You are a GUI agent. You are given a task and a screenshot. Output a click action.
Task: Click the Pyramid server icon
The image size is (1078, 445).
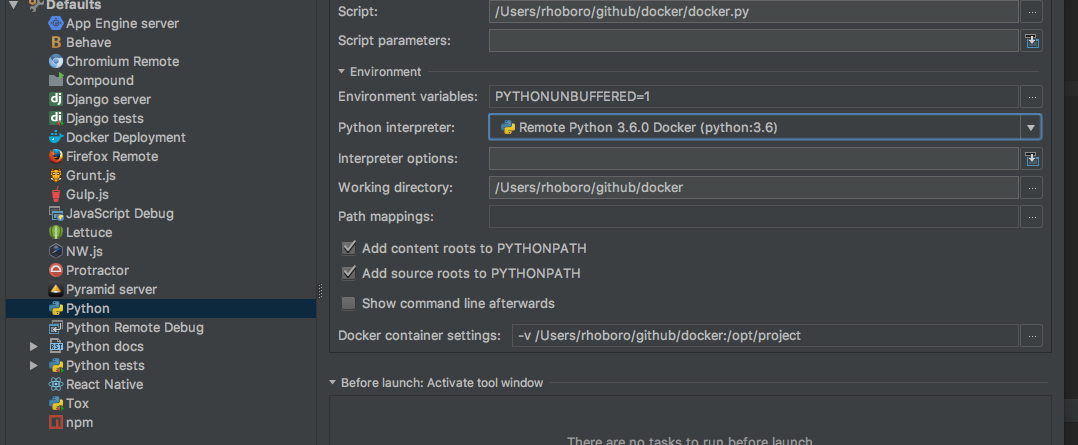point(56,290)
